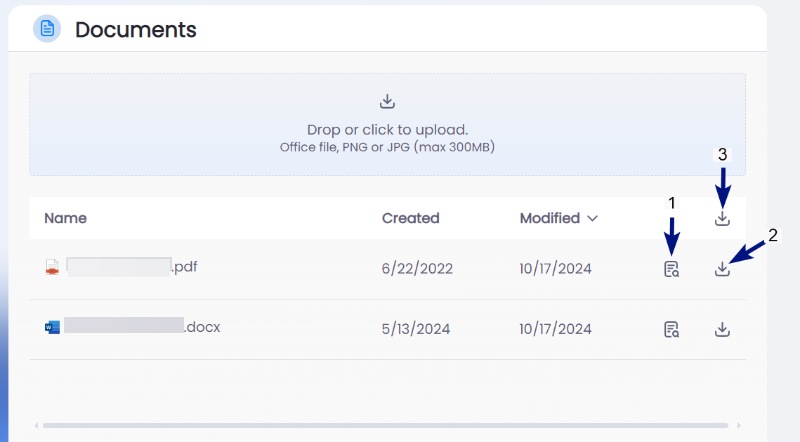Click the Documents header icon

click(x=47, y=29)
